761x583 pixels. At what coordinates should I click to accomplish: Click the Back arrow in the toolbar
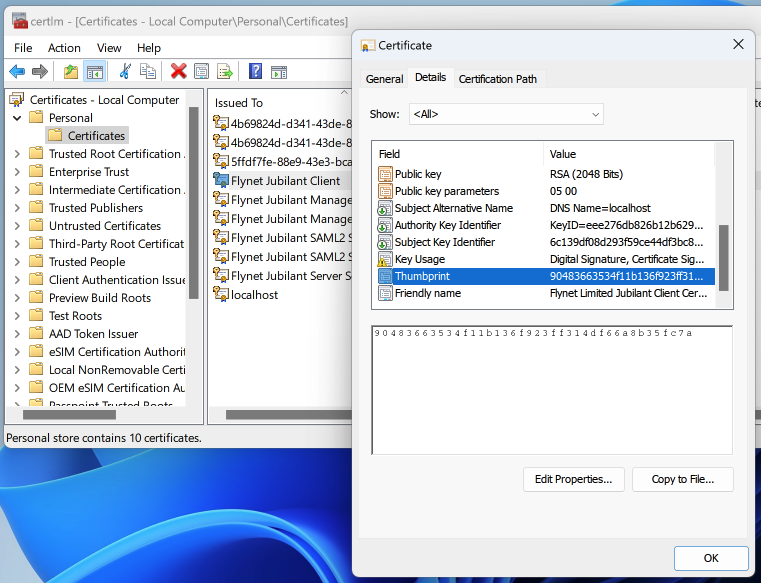pos(17,71)
